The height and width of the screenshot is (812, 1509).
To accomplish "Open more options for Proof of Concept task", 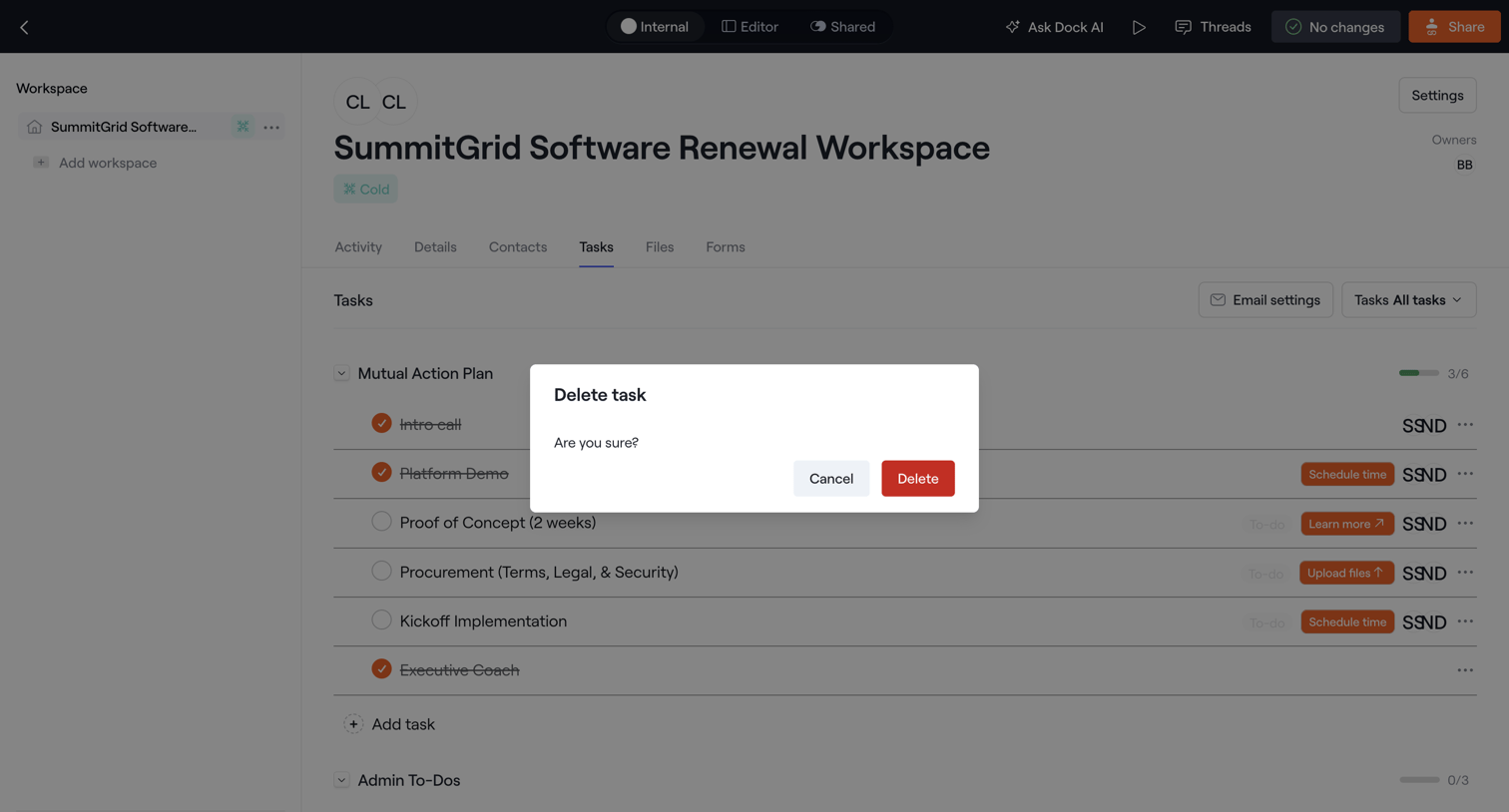I will (1465, 524).
